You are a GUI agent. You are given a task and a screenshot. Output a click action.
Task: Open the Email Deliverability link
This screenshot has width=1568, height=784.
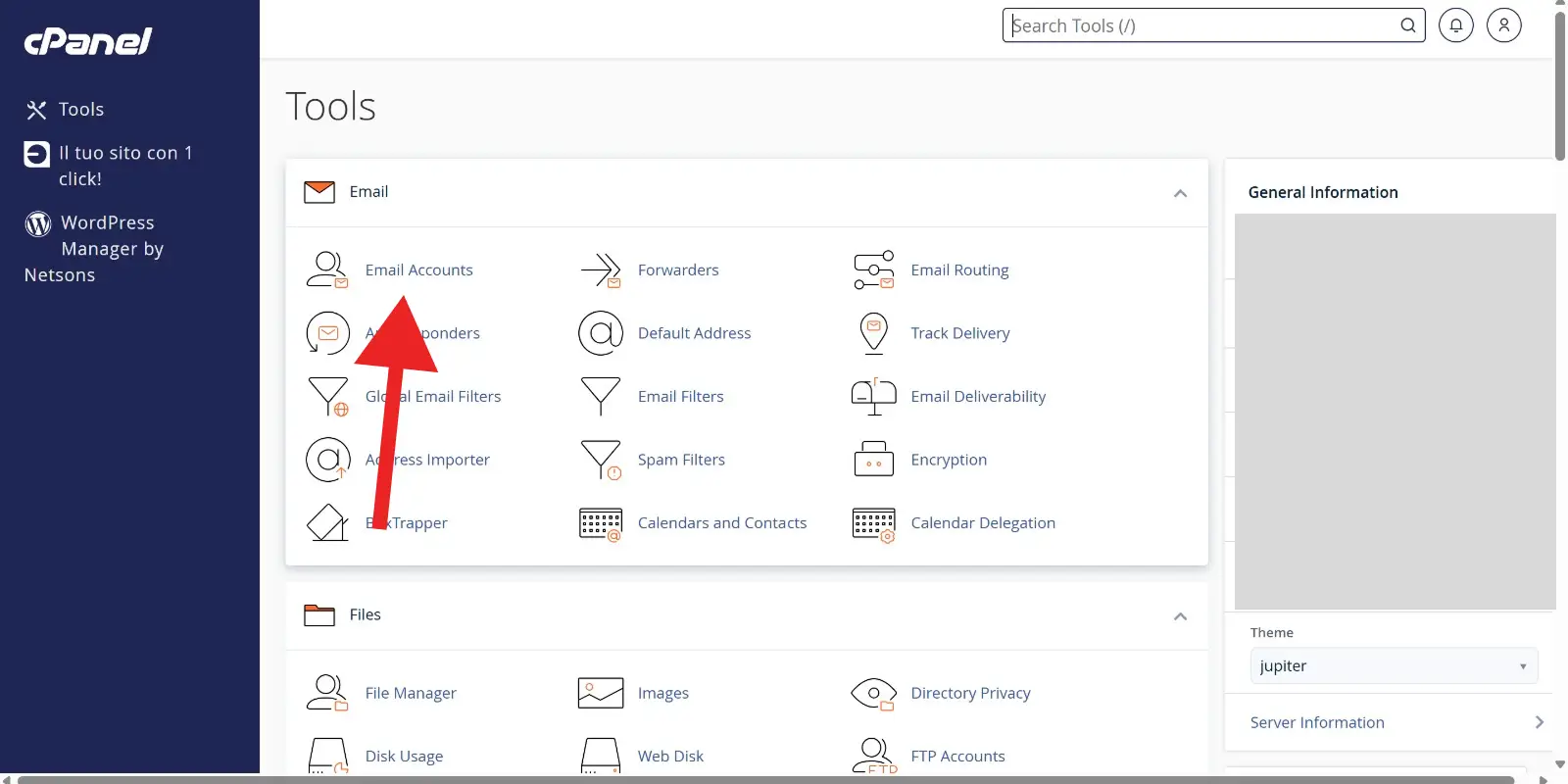point(978,397)
